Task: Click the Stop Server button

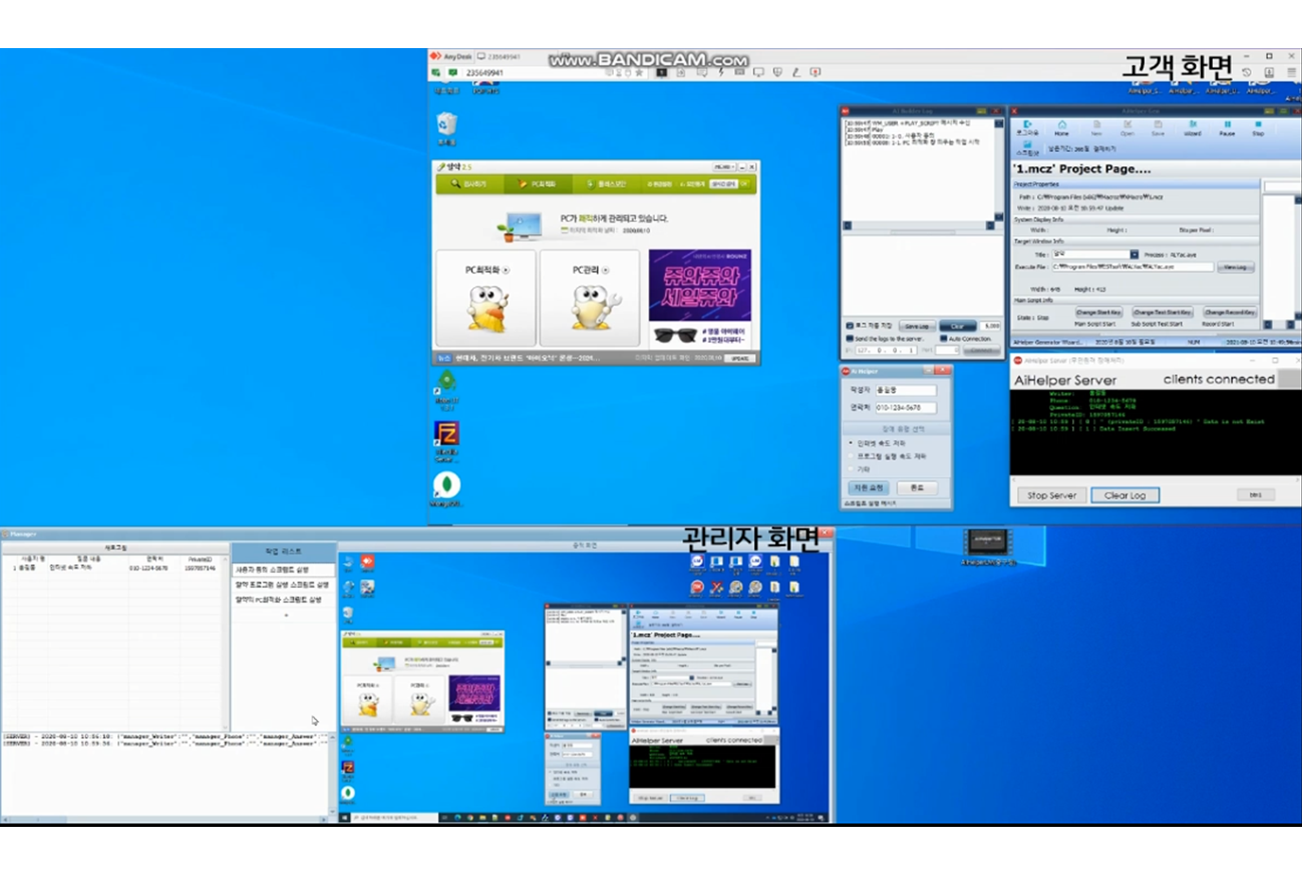Action: point(1051,495)
